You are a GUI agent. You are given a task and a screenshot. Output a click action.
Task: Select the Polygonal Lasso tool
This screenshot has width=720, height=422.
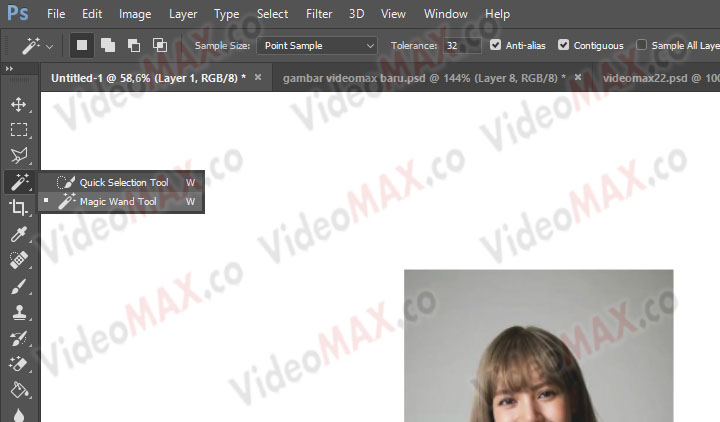click(18, 156)
